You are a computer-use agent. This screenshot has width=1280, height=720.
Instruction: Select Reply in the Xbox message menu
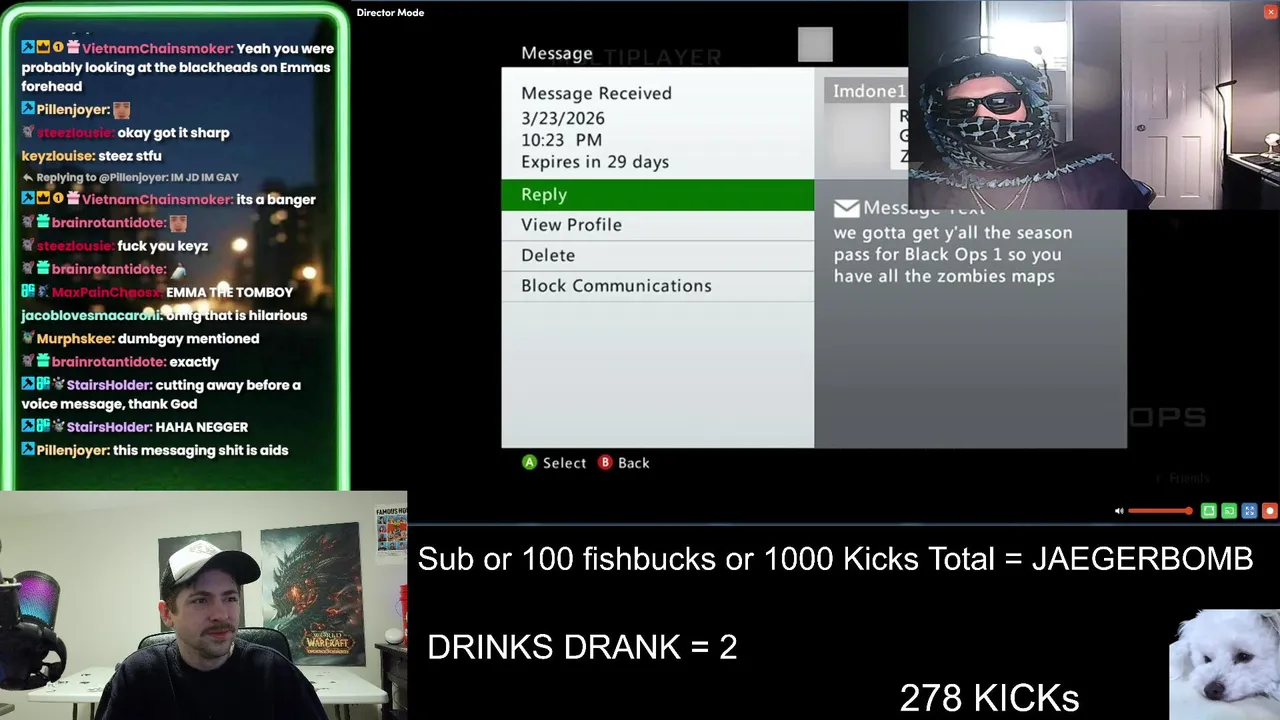coord(657,195)
